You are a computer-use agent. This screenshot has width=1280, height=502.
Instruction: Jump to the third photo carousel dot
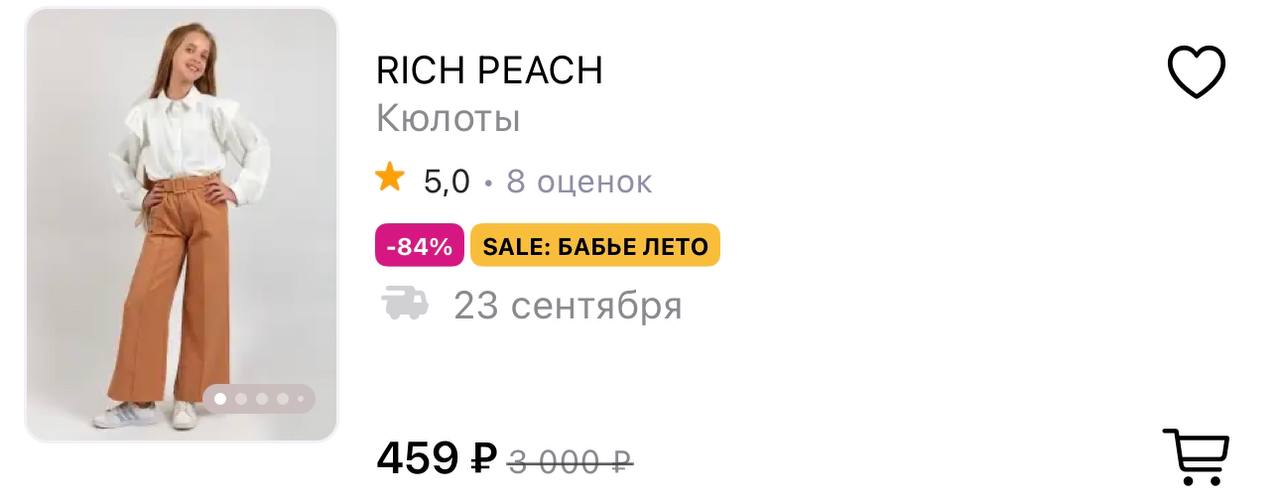coord(262,399)
